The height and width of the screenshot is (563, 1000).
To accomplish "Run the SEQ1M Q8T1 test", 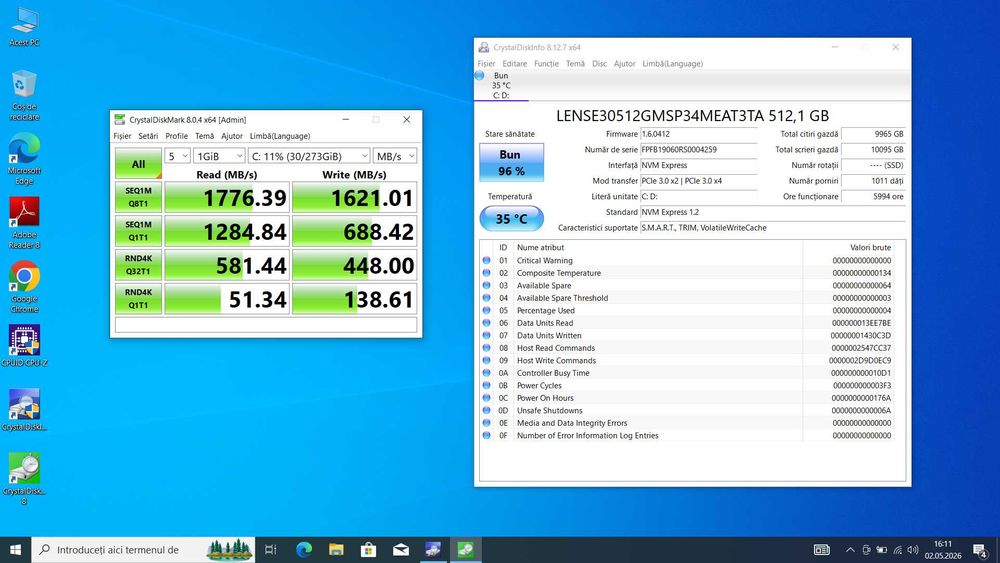I will (138, 198).
